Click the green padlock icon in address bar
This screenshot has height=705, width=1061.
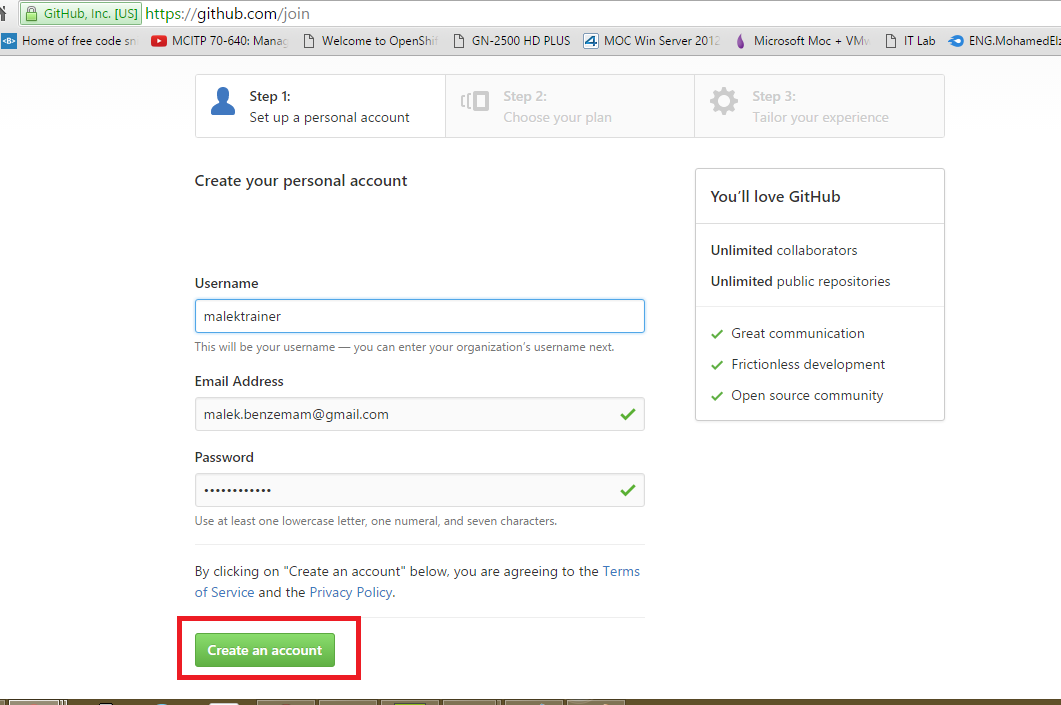(31, 14)
